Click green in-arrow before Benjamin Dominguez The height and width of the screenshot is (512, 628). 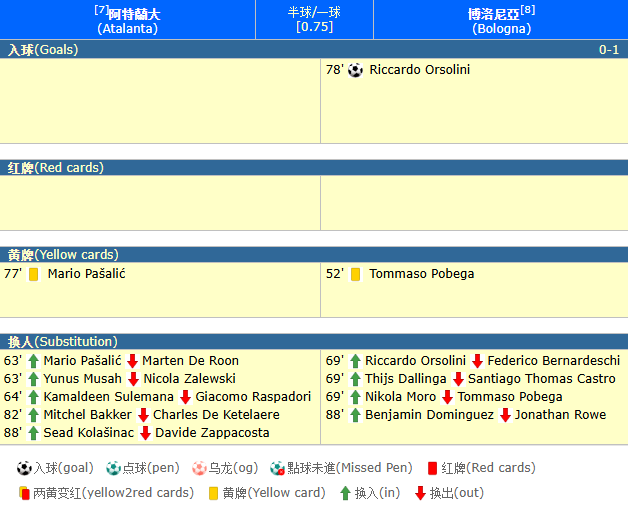tap(355, 415)
